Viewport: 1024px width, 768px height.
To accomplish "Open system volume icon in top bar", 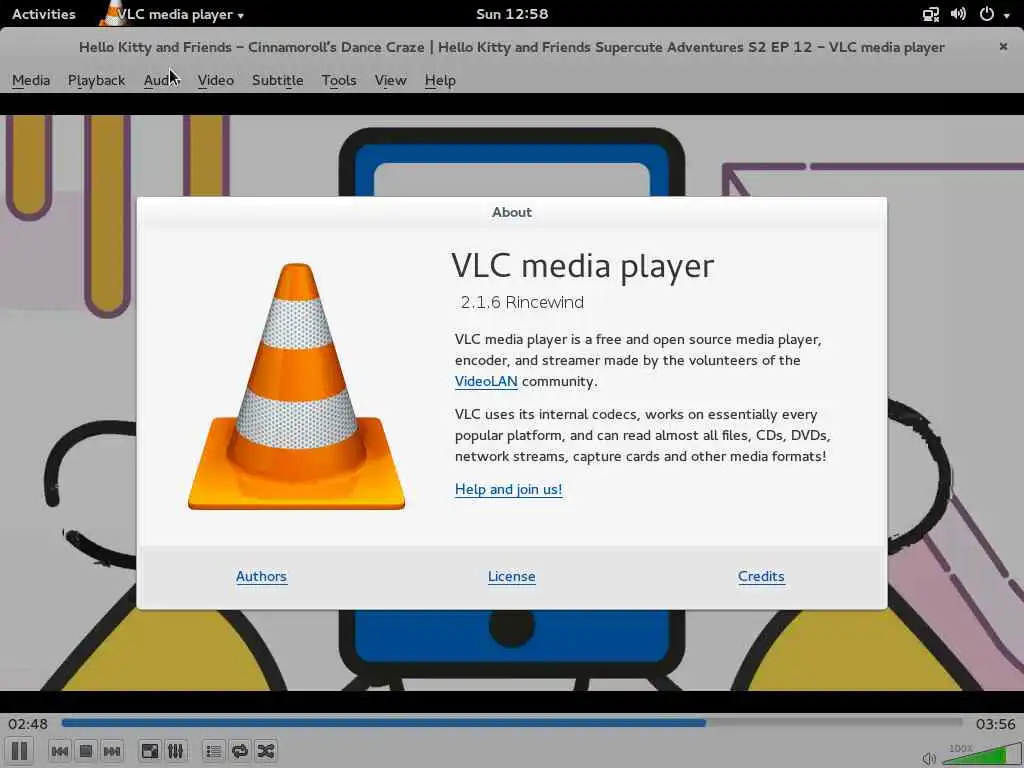I will pos(958,14).
